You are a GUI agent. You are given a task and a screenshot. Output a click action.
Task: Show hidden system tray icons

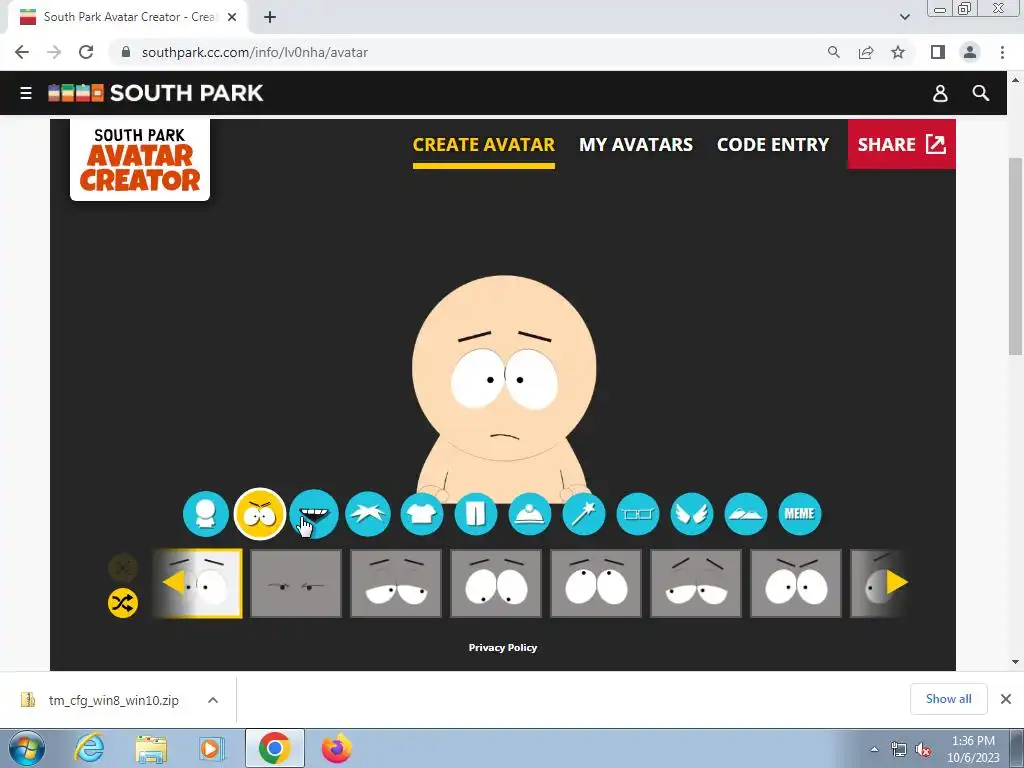874,749
